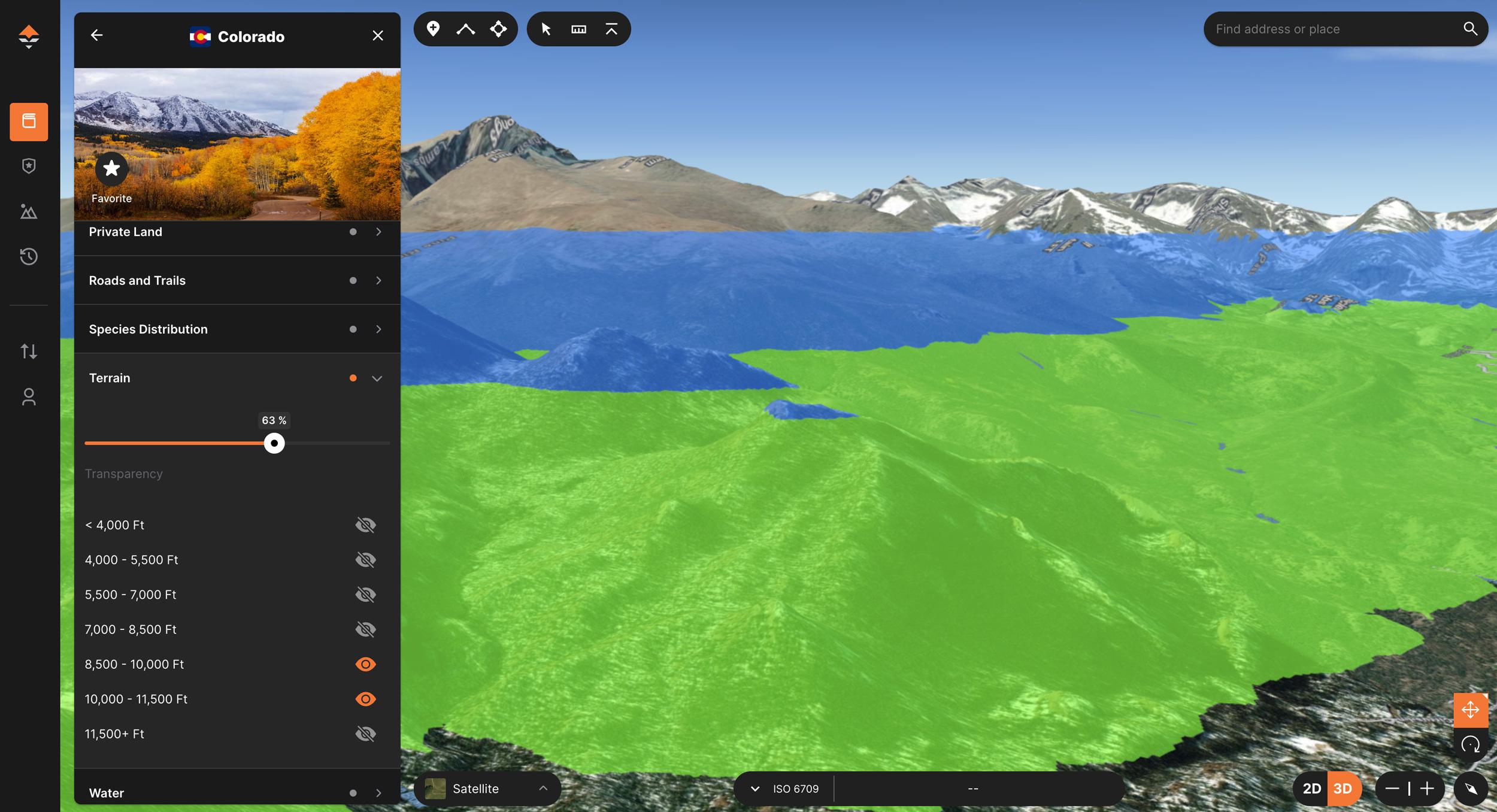The height and width of the screenshot is (812, 1497).
Task: Collapse the Terrain layer section
Action: click(377, 378)
